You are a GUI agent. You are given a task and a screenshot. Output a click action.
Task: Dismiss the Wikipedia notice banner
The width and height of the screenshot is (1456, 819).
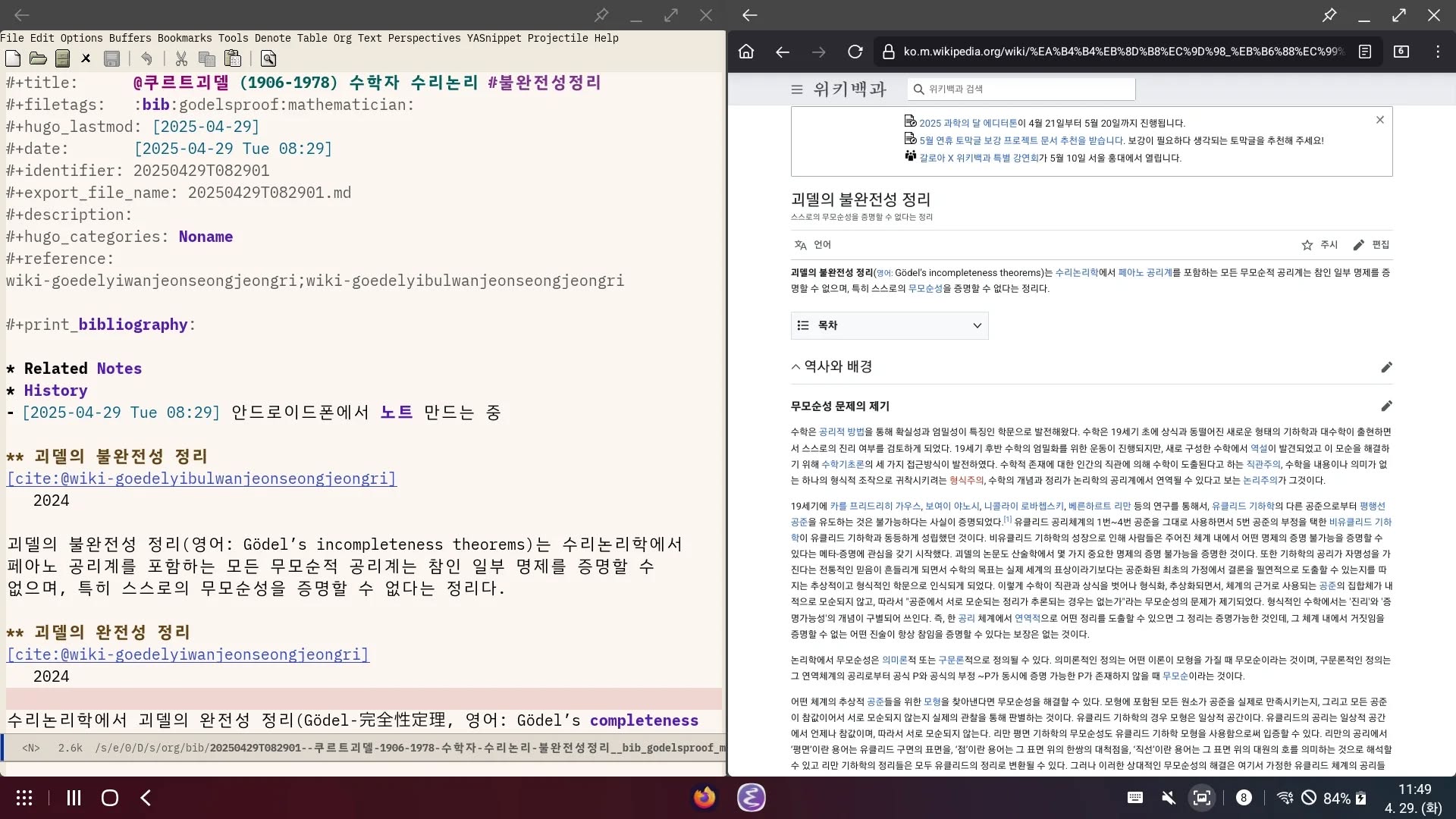(x=1379, y=120)
